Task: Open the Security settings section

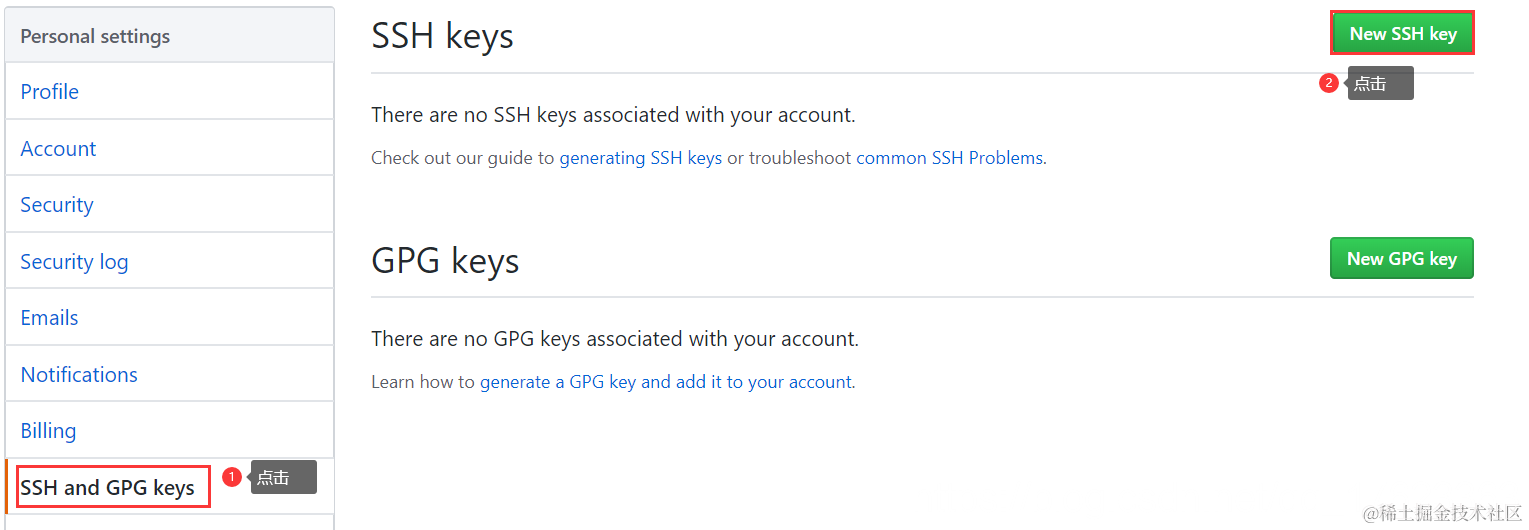Action: pos(169,204)
